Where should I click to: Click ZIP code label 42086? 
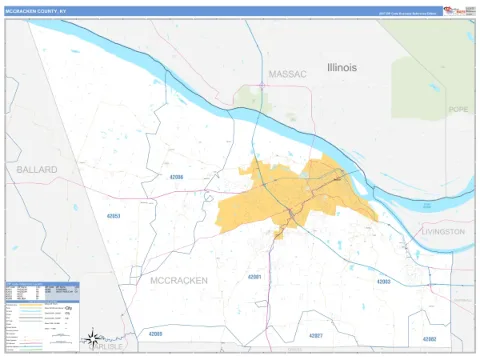click(x=176, y=177)
